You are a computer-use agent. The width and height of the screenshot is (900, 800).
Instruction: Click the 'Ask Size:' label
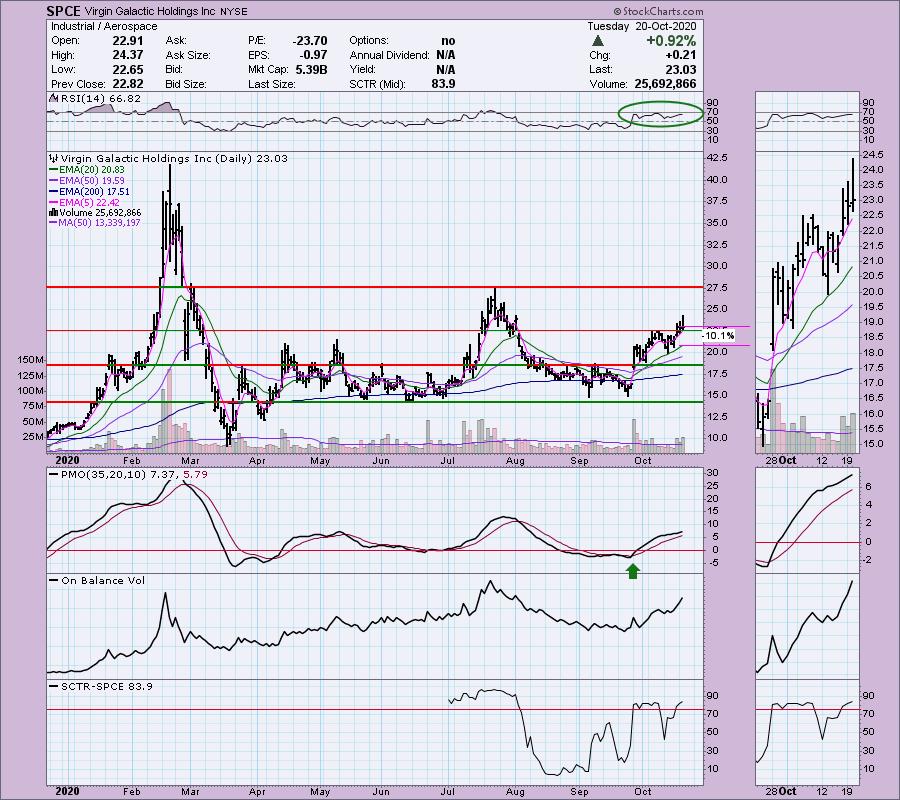coord(188,55)
